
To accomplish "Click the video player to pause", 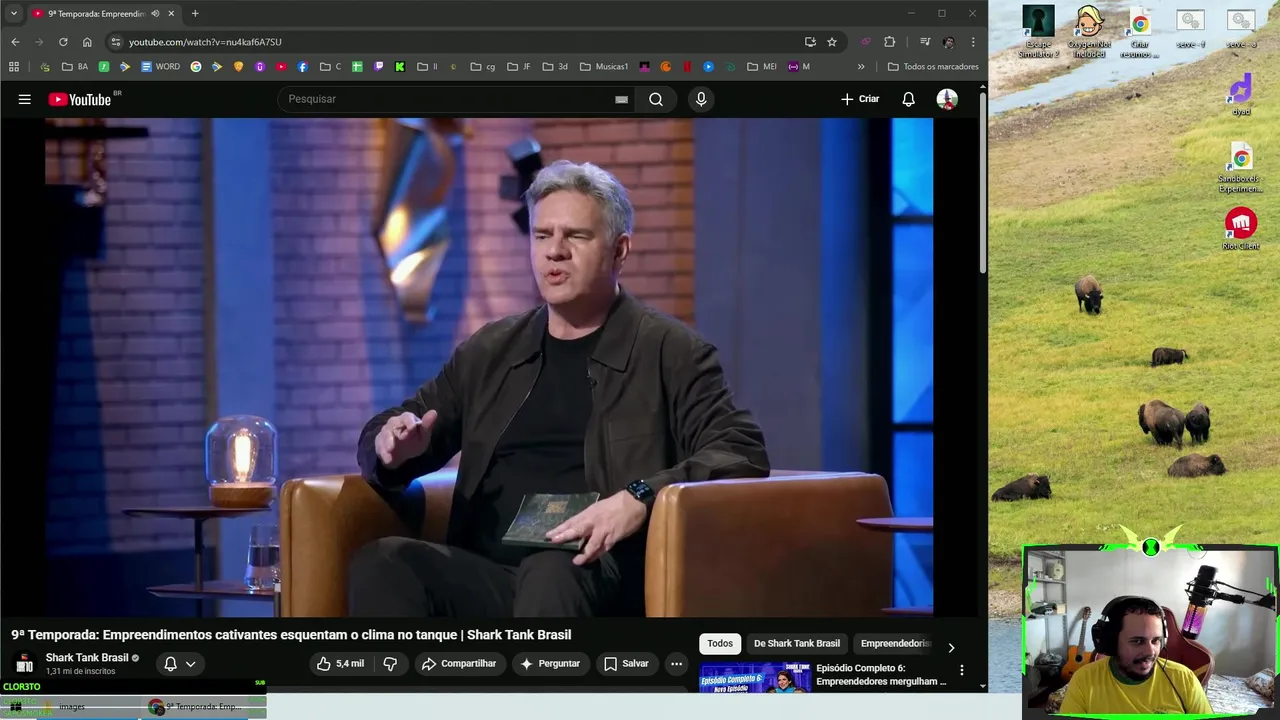I will [489, 368].
